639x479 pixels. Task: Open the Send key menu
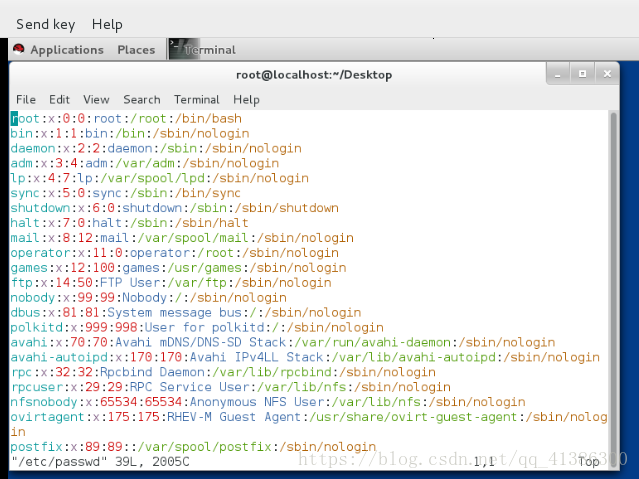click(x=46, y=24)
